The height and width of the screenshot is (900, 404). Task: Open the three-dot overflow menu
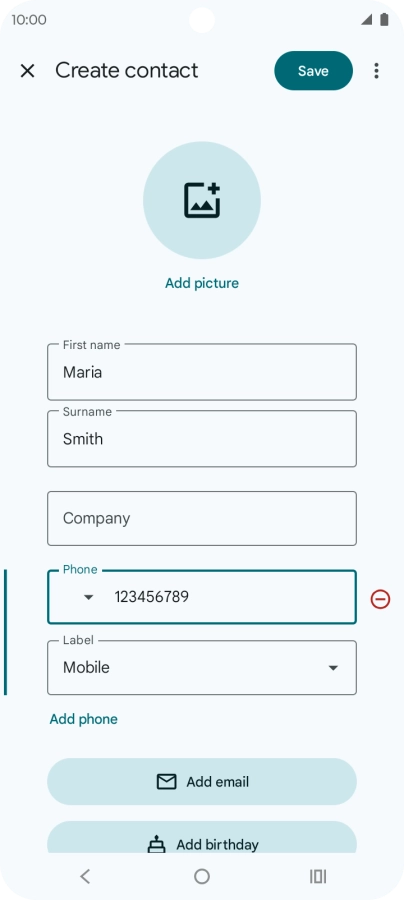click(376, 71)
